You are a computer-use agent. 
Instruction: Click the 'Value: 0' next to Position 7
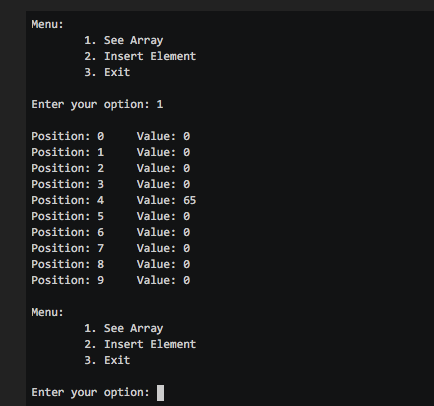[x=163, y=248]
